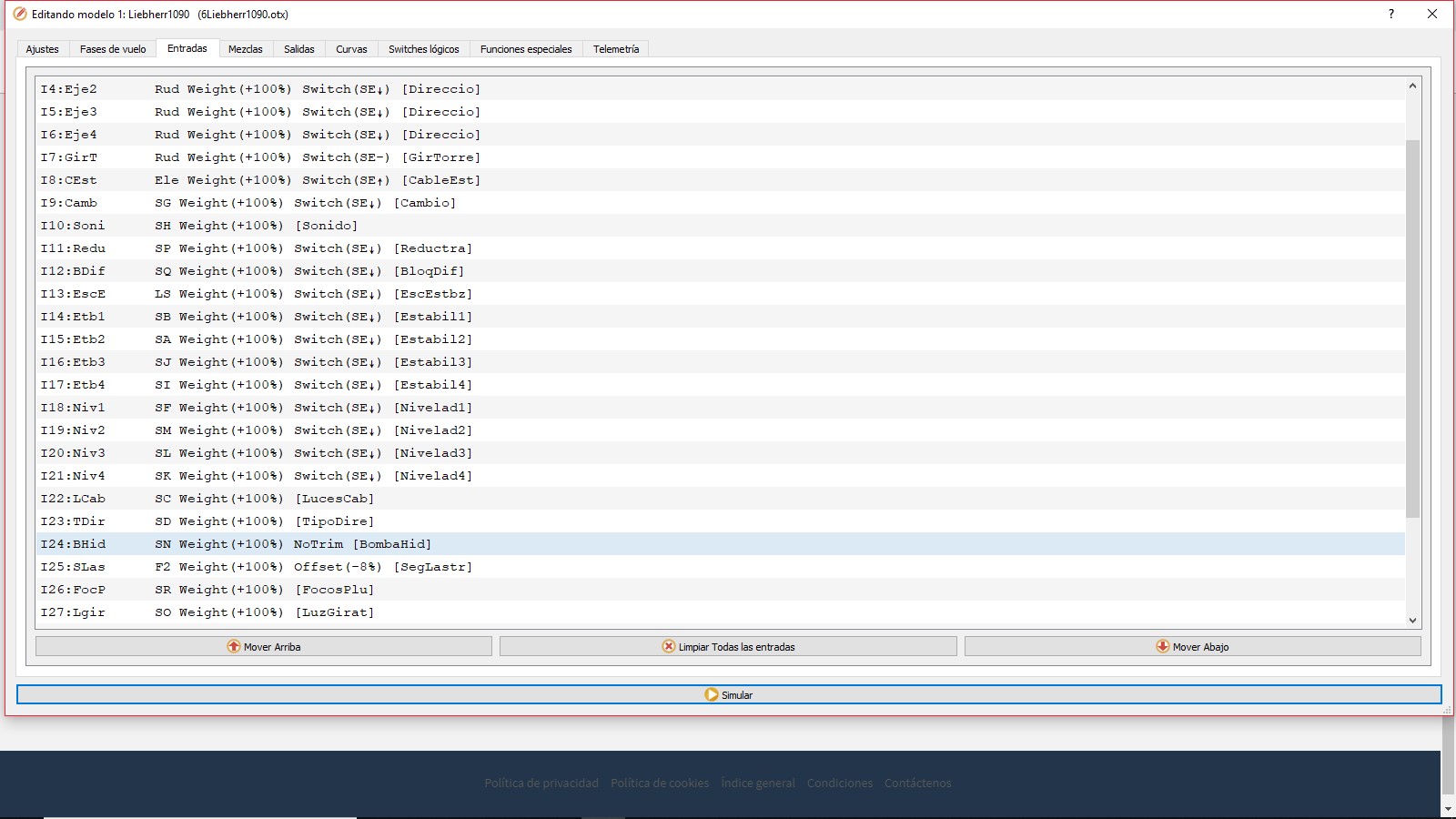This screenshot has width=1456, height=819.
Task: Click the help question mark icon
Action: pos(1390,14)
